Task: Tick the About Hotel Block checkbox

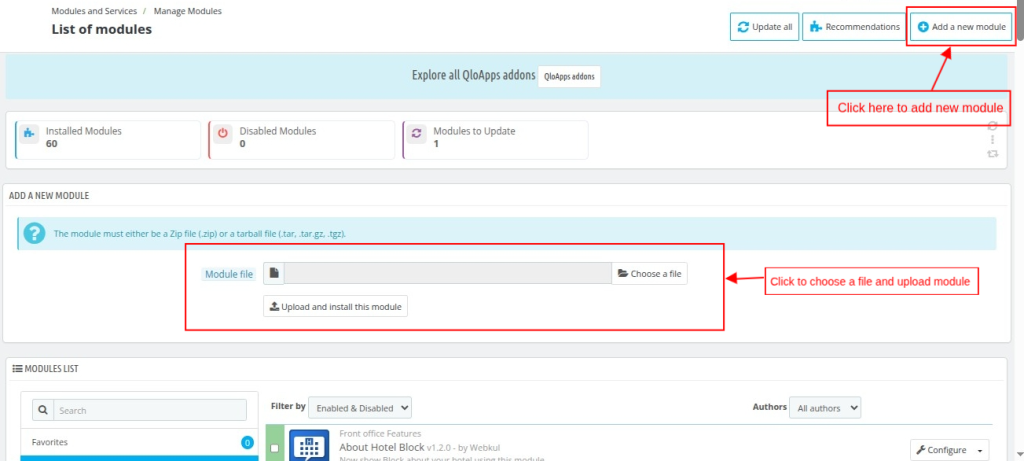Action: click(275, 449)
